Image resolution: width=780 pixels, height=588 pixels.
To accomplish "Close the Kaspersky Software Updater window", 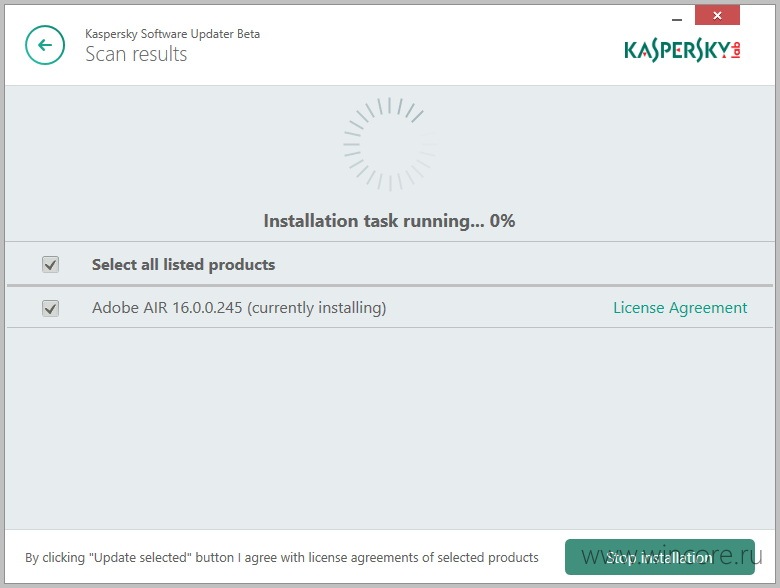I will coord(717,15).
